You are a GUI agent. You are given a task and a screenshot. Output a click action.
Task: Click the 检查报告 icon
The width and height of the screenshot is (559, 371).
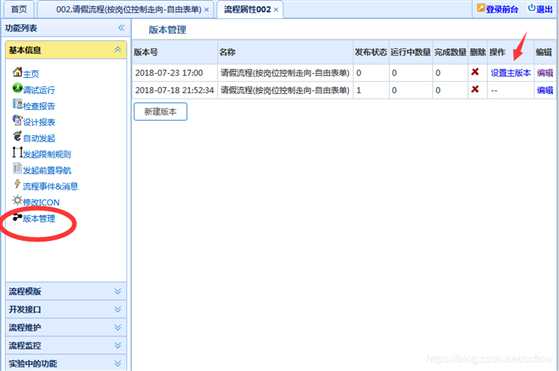pos(17,104)
